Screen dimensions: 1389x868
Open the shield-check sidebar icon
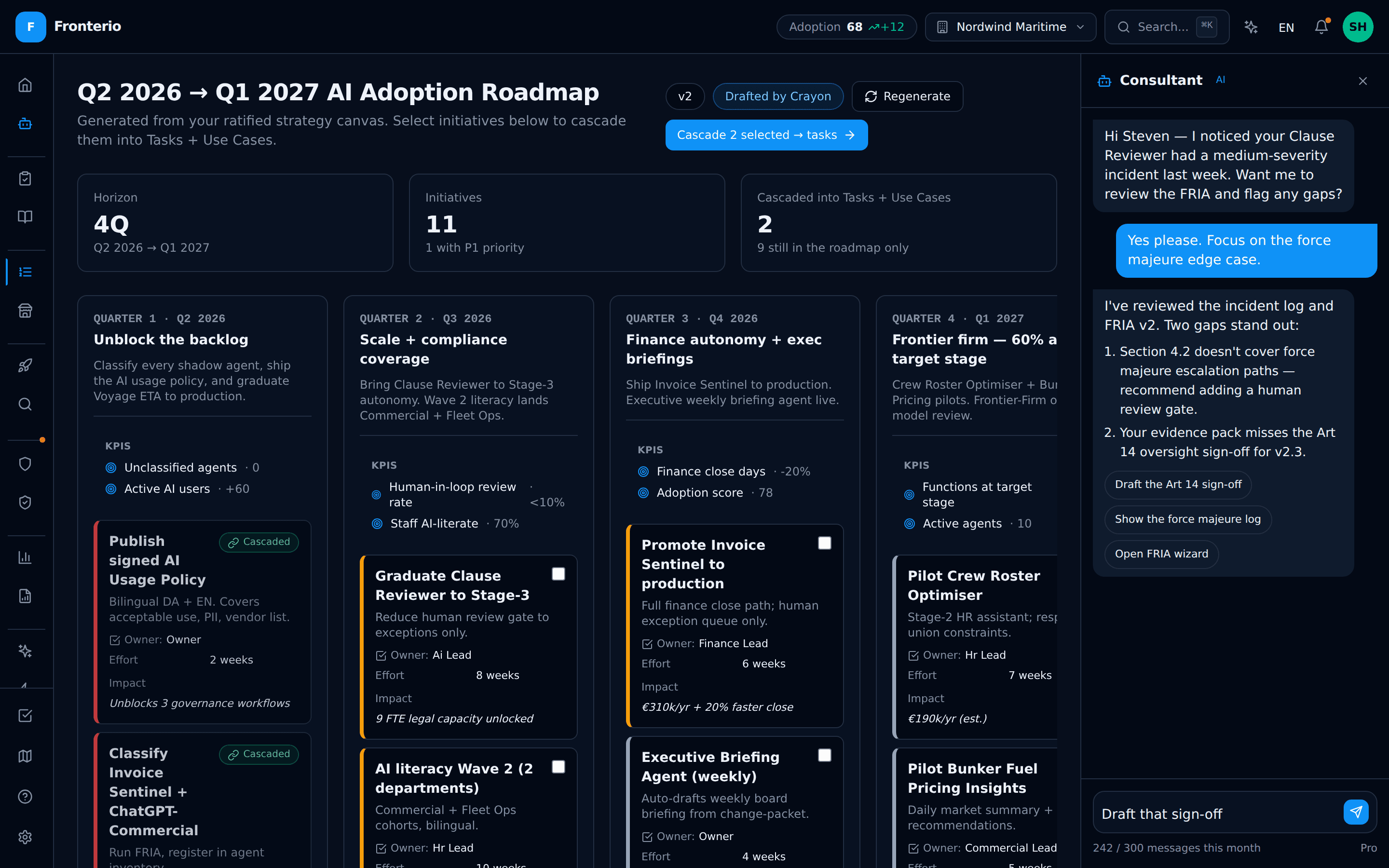[x=25, y=502]
